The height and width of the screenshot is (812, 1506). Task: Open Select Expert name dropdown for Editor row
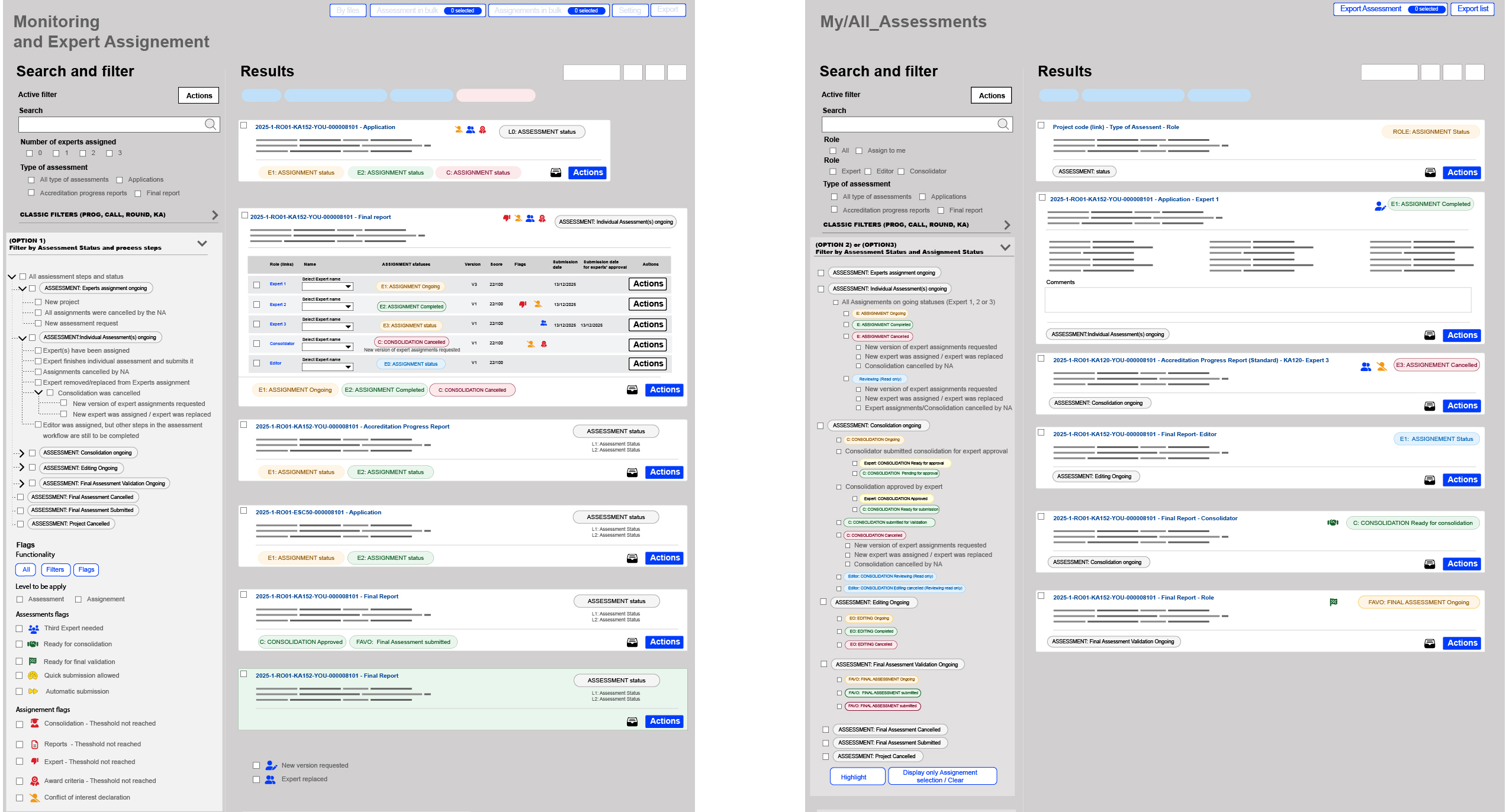click(x=327, y=367)
